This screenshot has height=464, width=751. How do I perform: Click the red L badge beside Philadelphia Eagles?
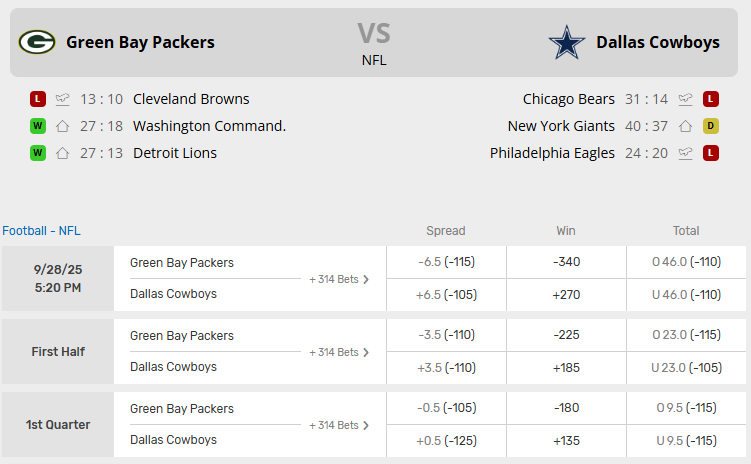(x=711, y=153)
